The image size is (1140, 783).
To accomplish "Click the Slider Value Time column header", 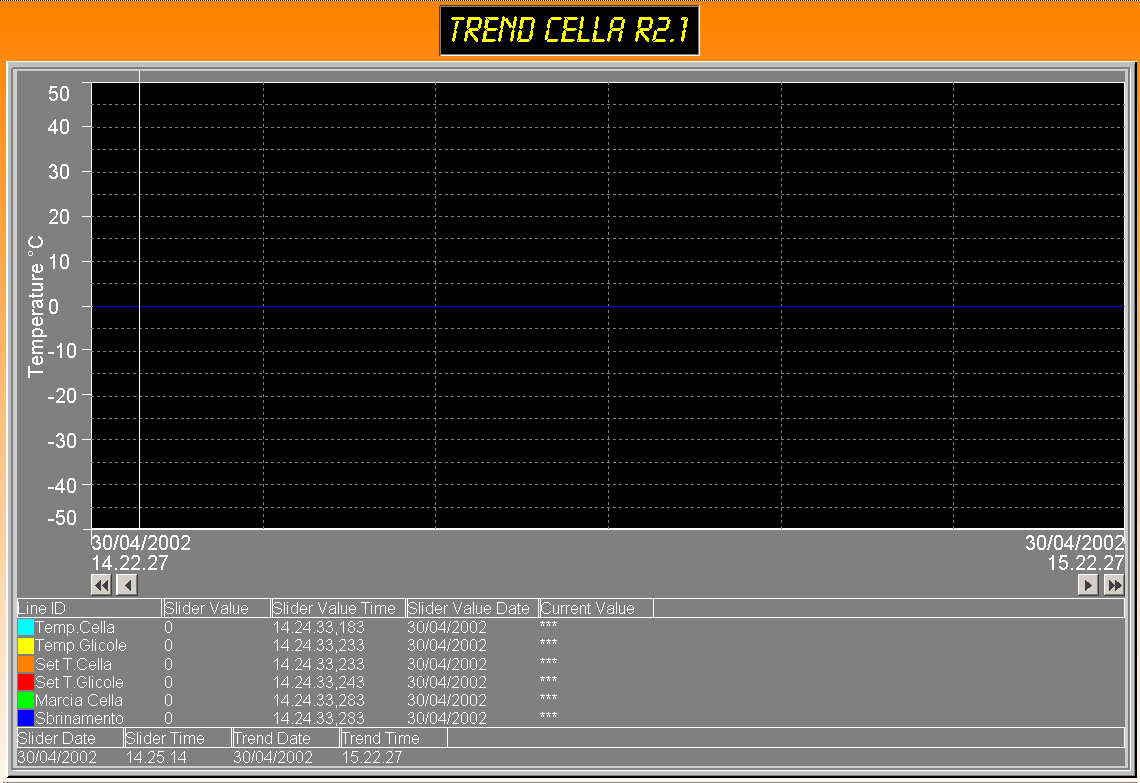I will pyautogui.click(x=338, y=608).
